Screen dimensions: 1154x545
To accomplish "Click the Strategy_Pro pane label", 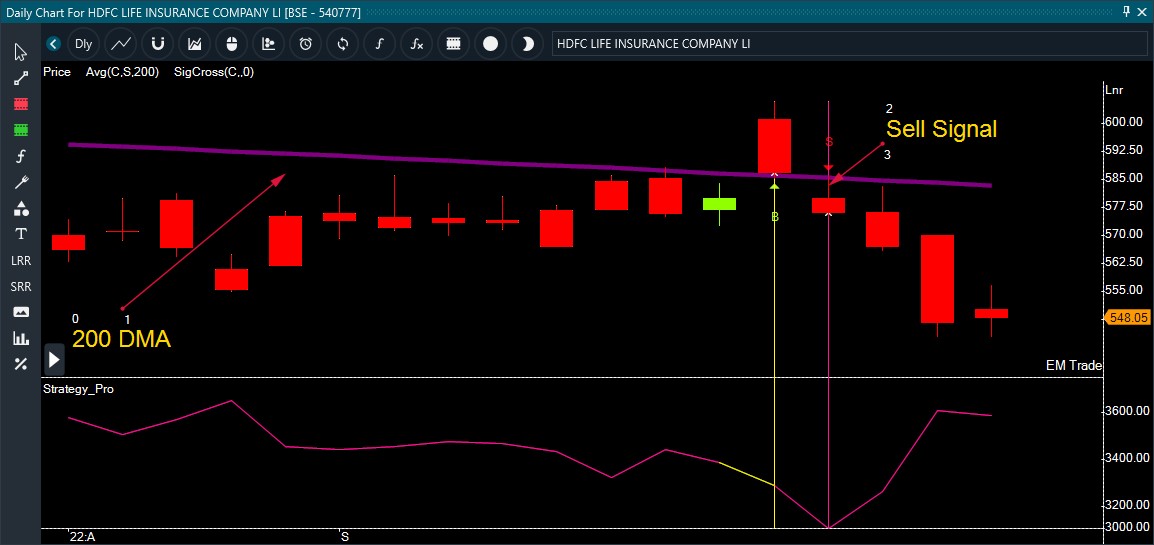I will click(79, 389).
